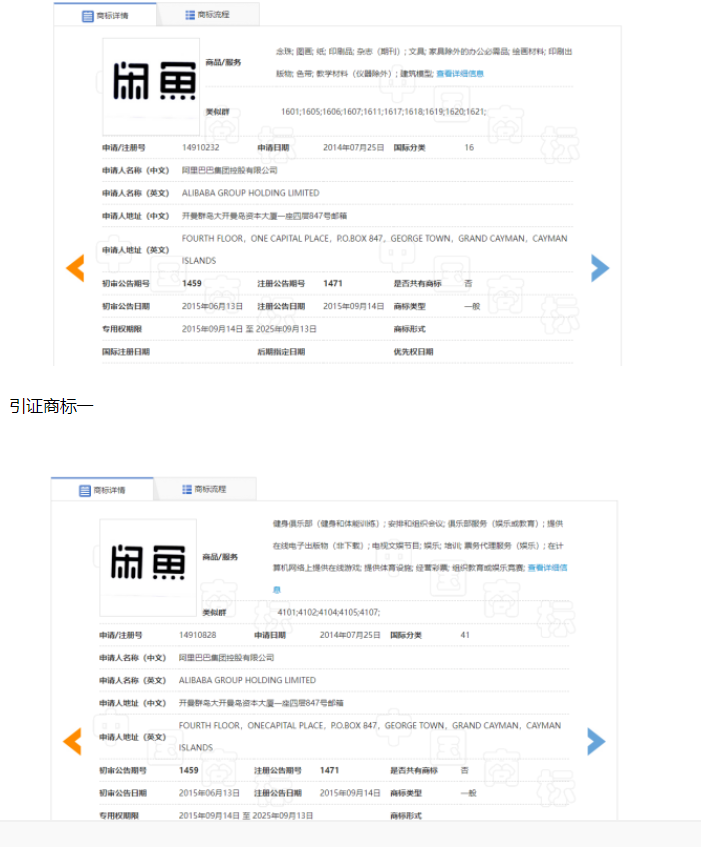Click 后期指定日期 label in class 16 panel
The height and width of the screenshot is (847, 701).
tap(281, 352)
